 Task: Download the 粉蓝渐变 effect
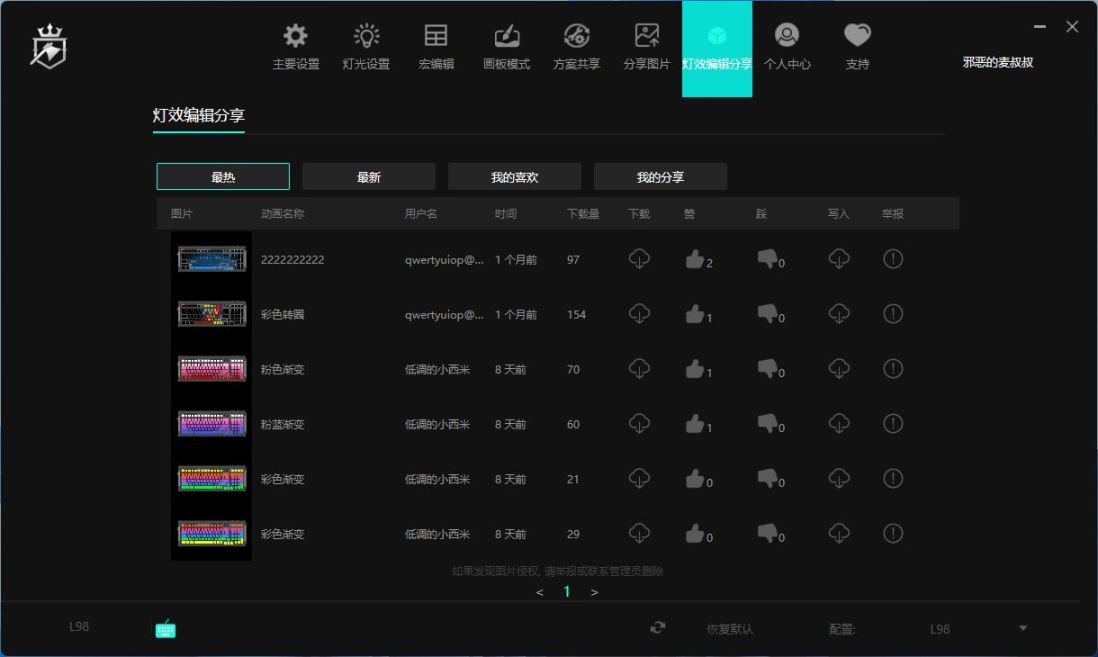[639, 424]
